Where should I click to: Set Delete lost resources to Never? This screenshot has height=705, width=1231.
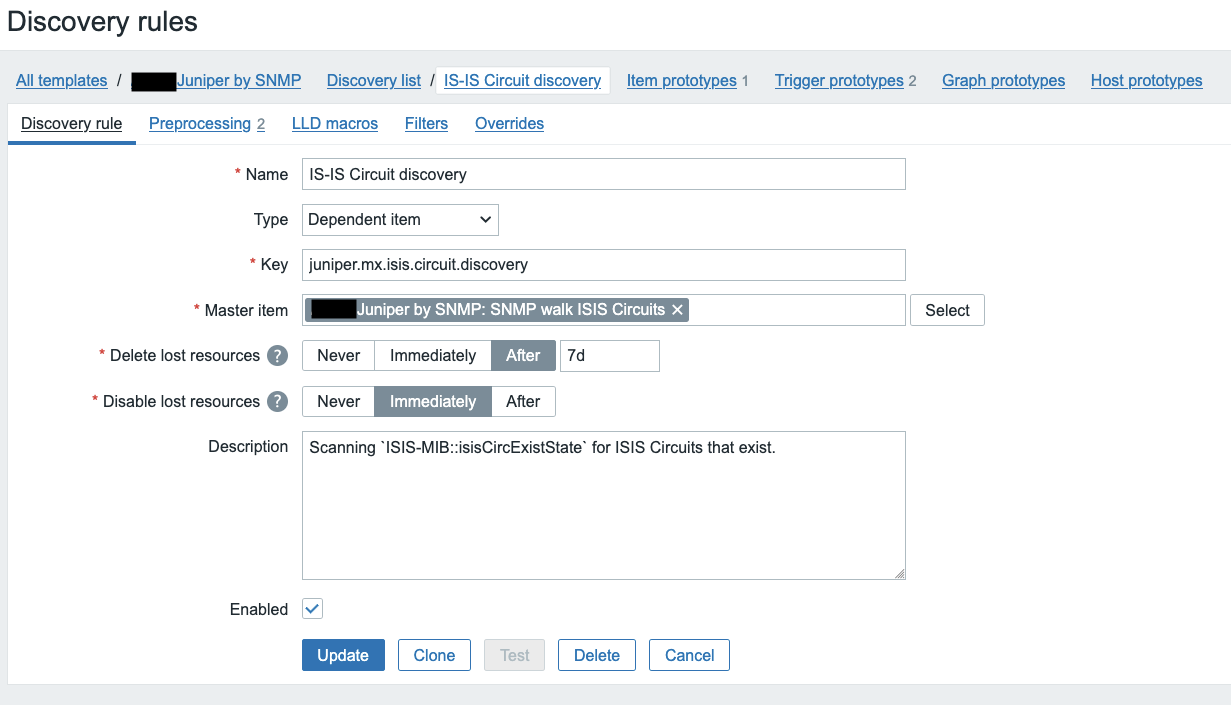tap(338, 356)
